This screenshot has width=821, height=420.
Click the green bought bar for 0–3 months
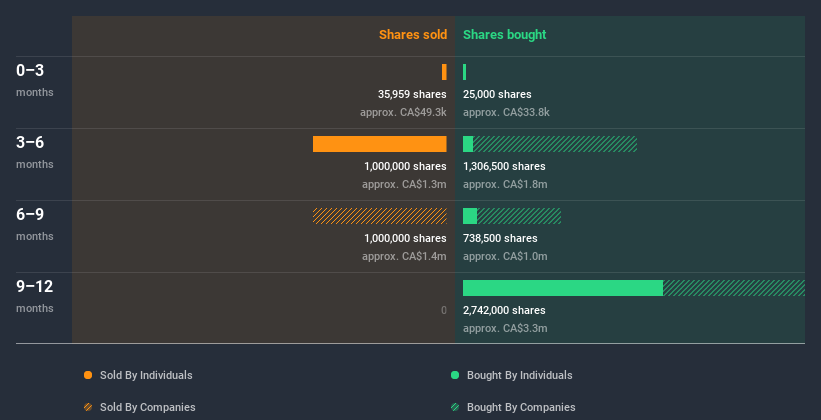point(464,72)
